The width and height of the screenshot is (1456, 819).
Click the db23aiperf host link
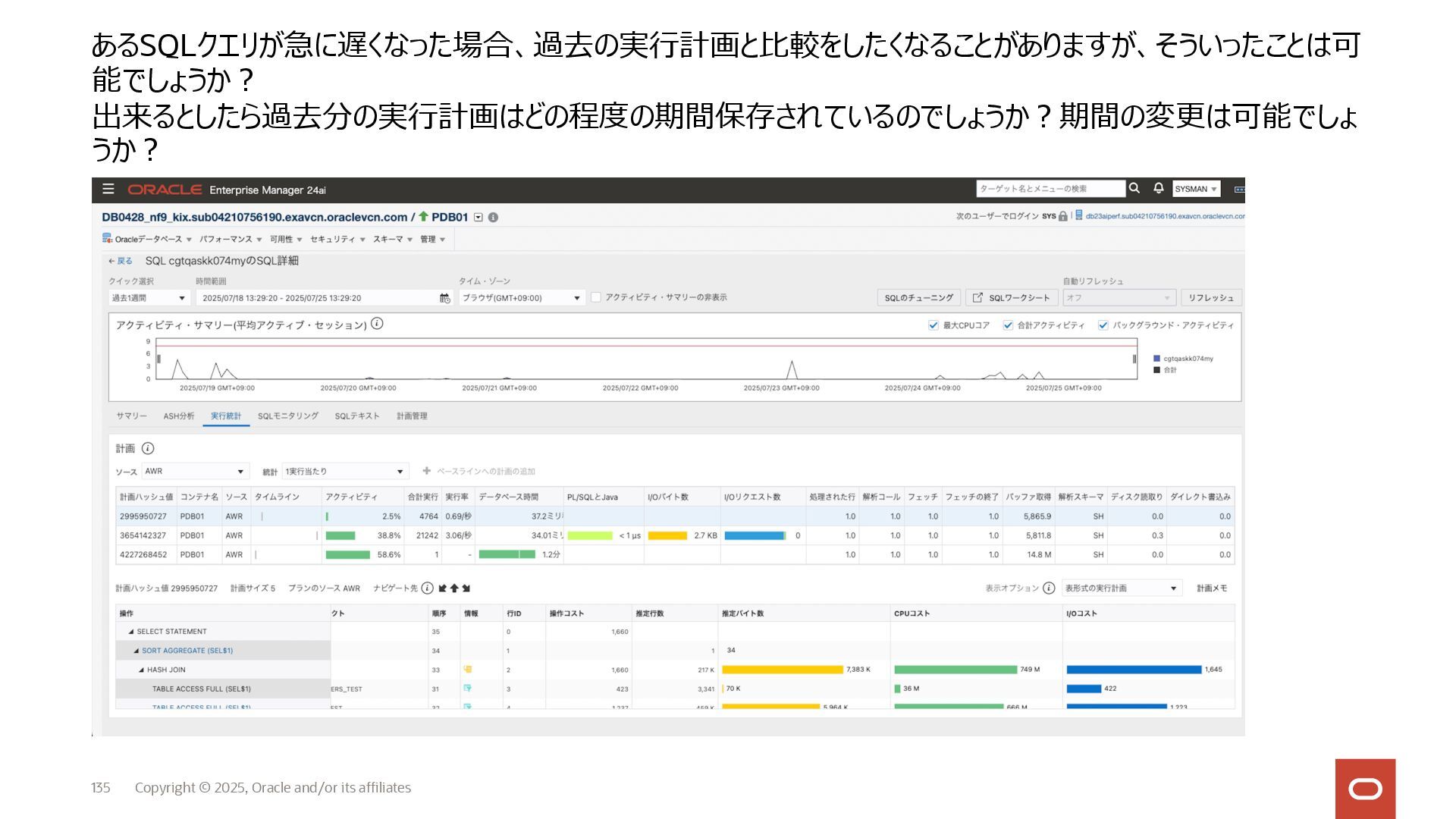pyautogui.click(x=1165, y=216)
